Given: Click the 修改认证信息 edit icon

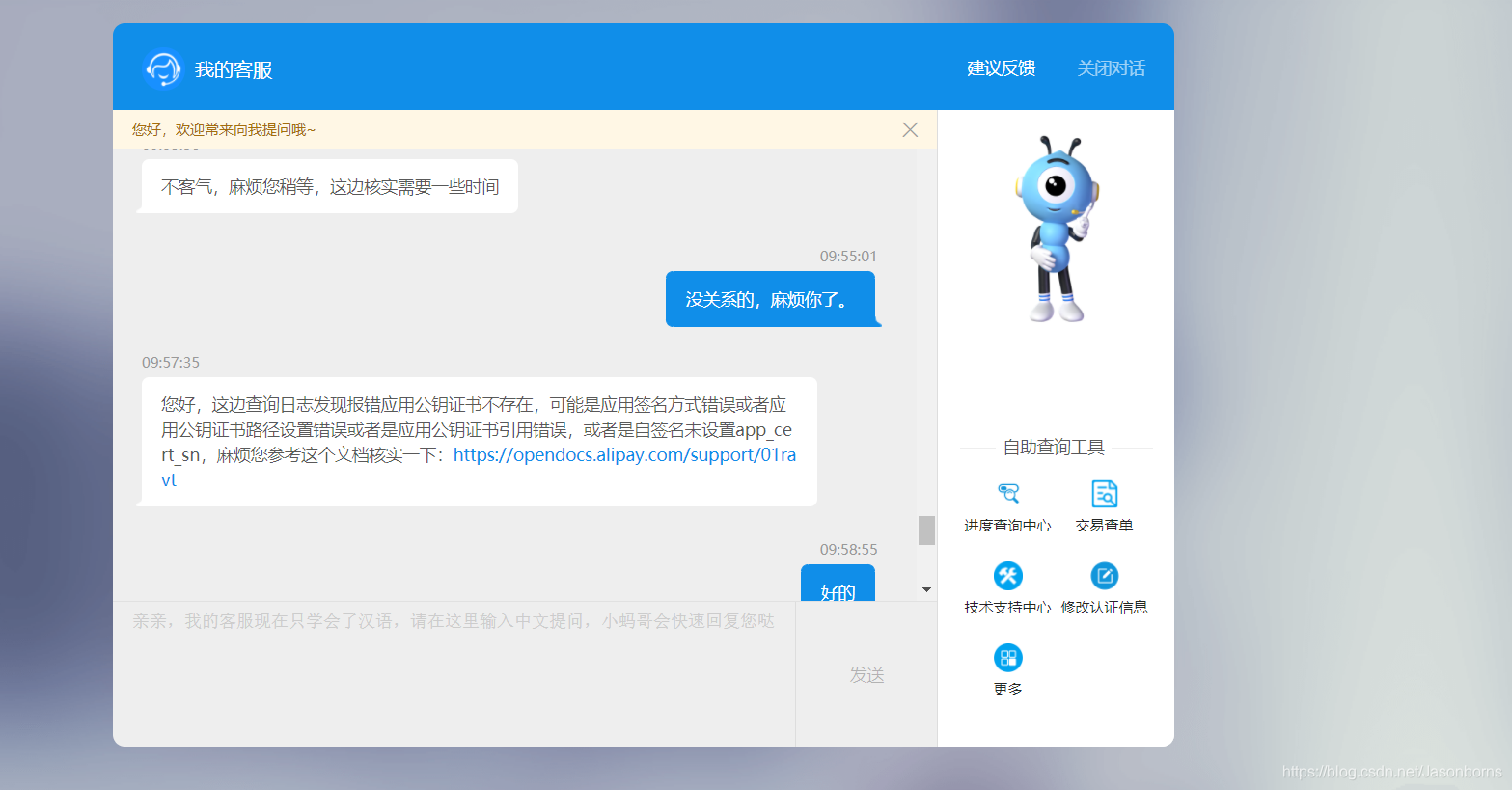Looking at the screenshot, I should [1104, 576].
